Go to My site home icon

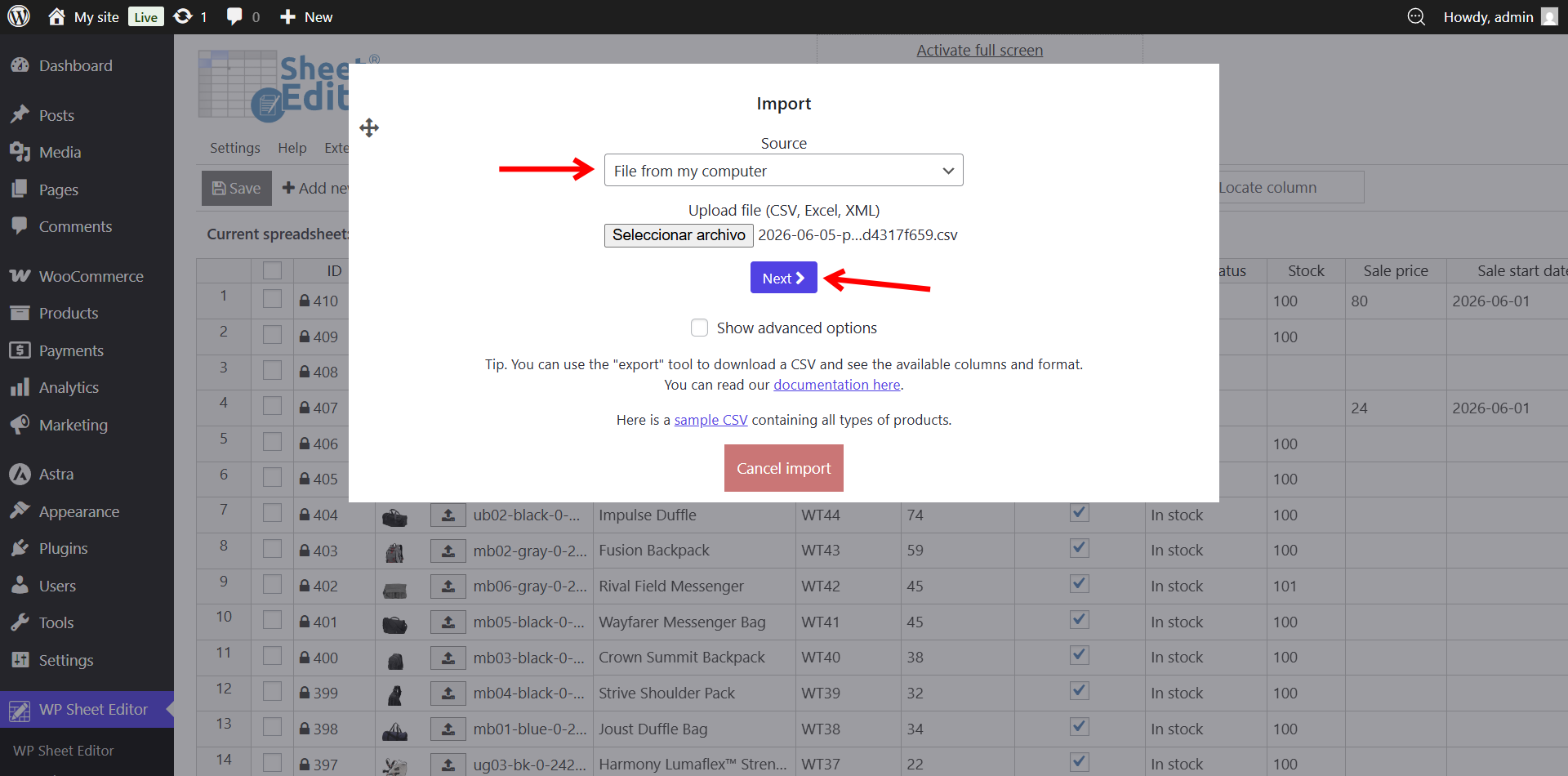(x=56, y=16)
